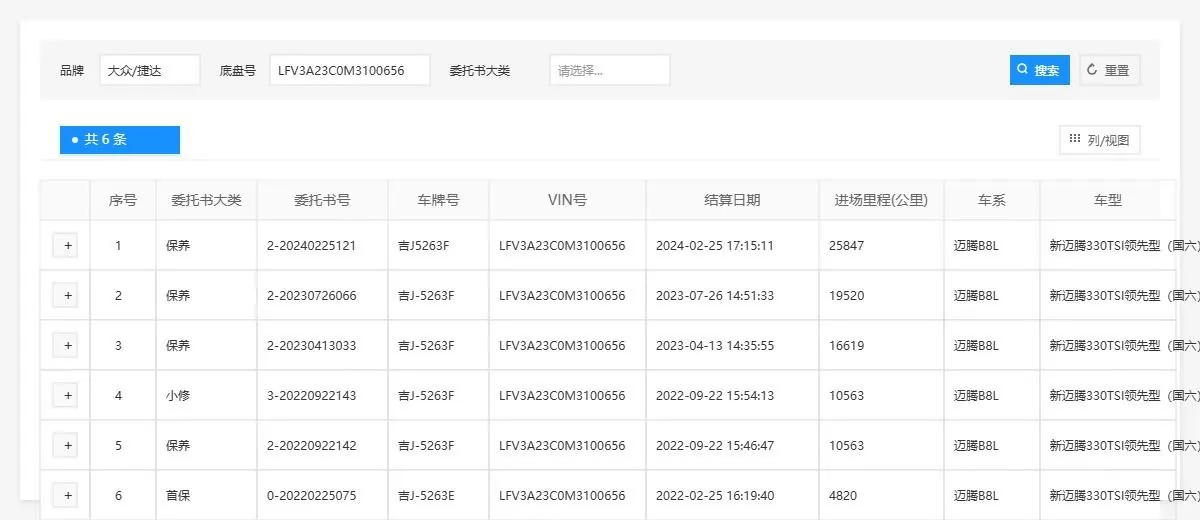Click the 底盘号 input field
This screenshot has height=520, width=1200.
pos(350,70)
